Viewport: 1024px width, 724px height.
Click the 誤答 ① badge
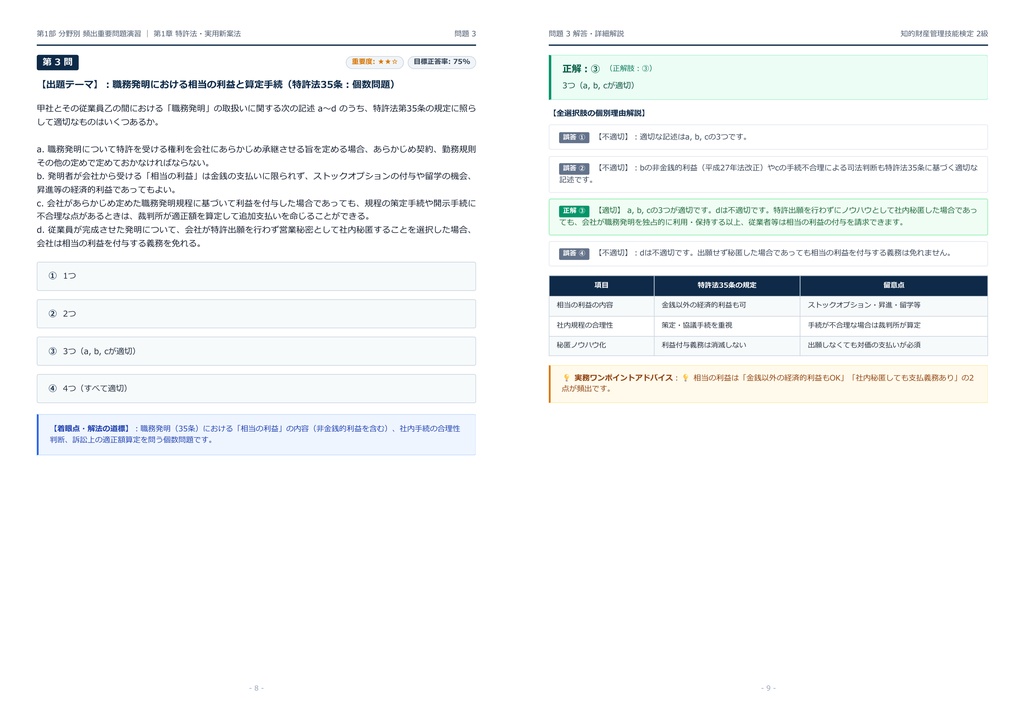pyautogui.click(x=574, y=137)
